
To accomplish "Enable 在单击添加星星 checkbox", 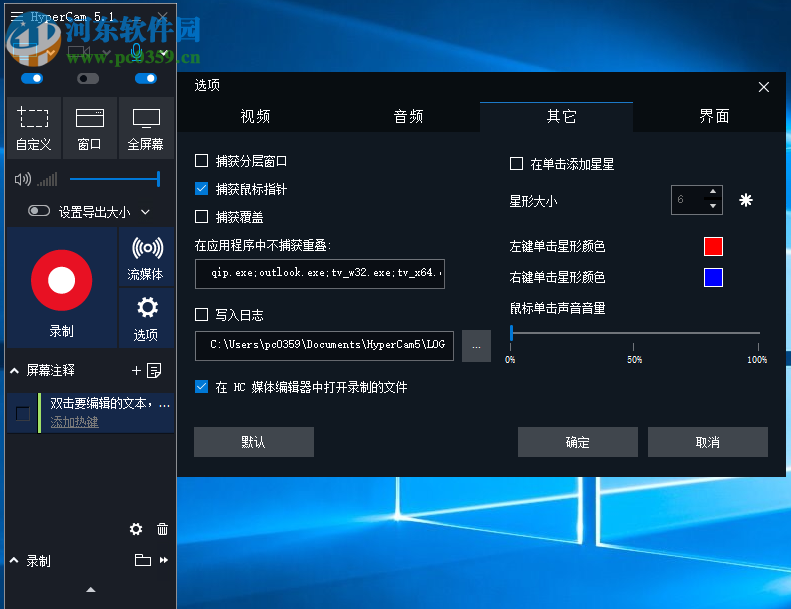I will [516, 163].
